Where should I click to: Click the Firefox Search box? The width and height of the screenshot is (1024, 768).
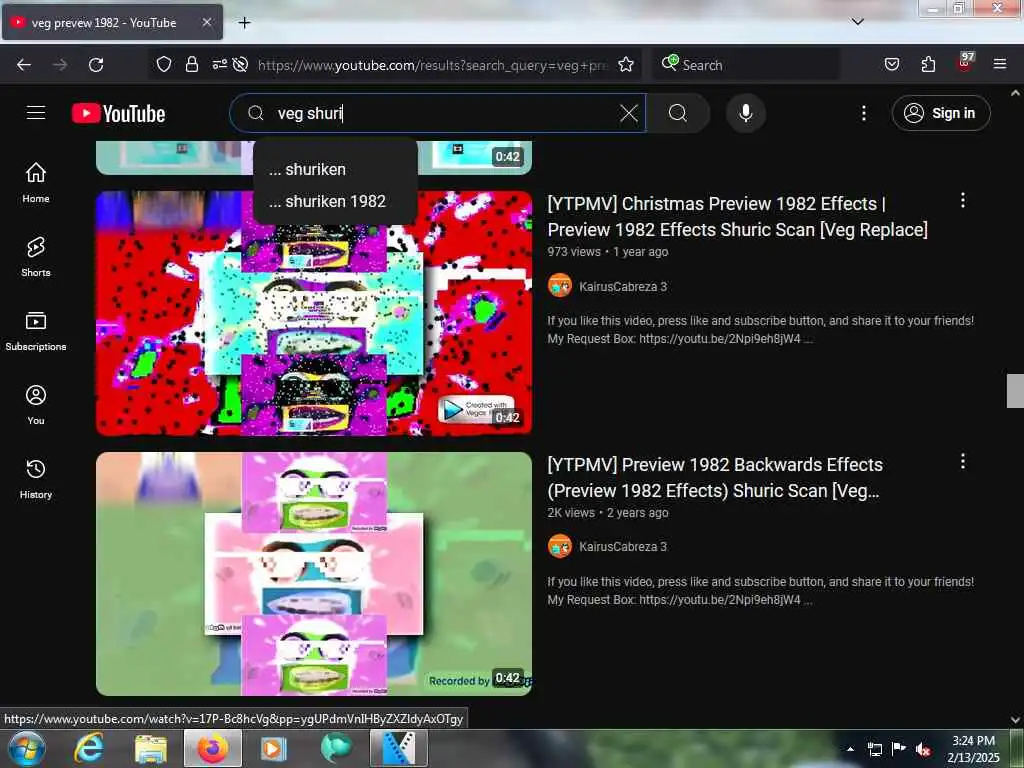coord(746,65)
